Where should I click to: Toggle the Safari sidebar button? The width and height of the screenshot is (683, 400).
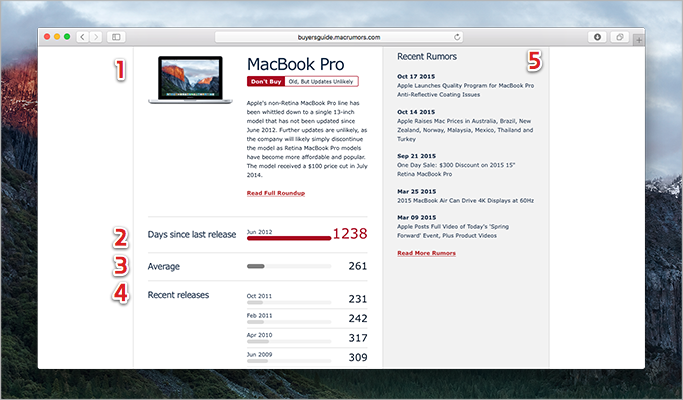point(116,37)
